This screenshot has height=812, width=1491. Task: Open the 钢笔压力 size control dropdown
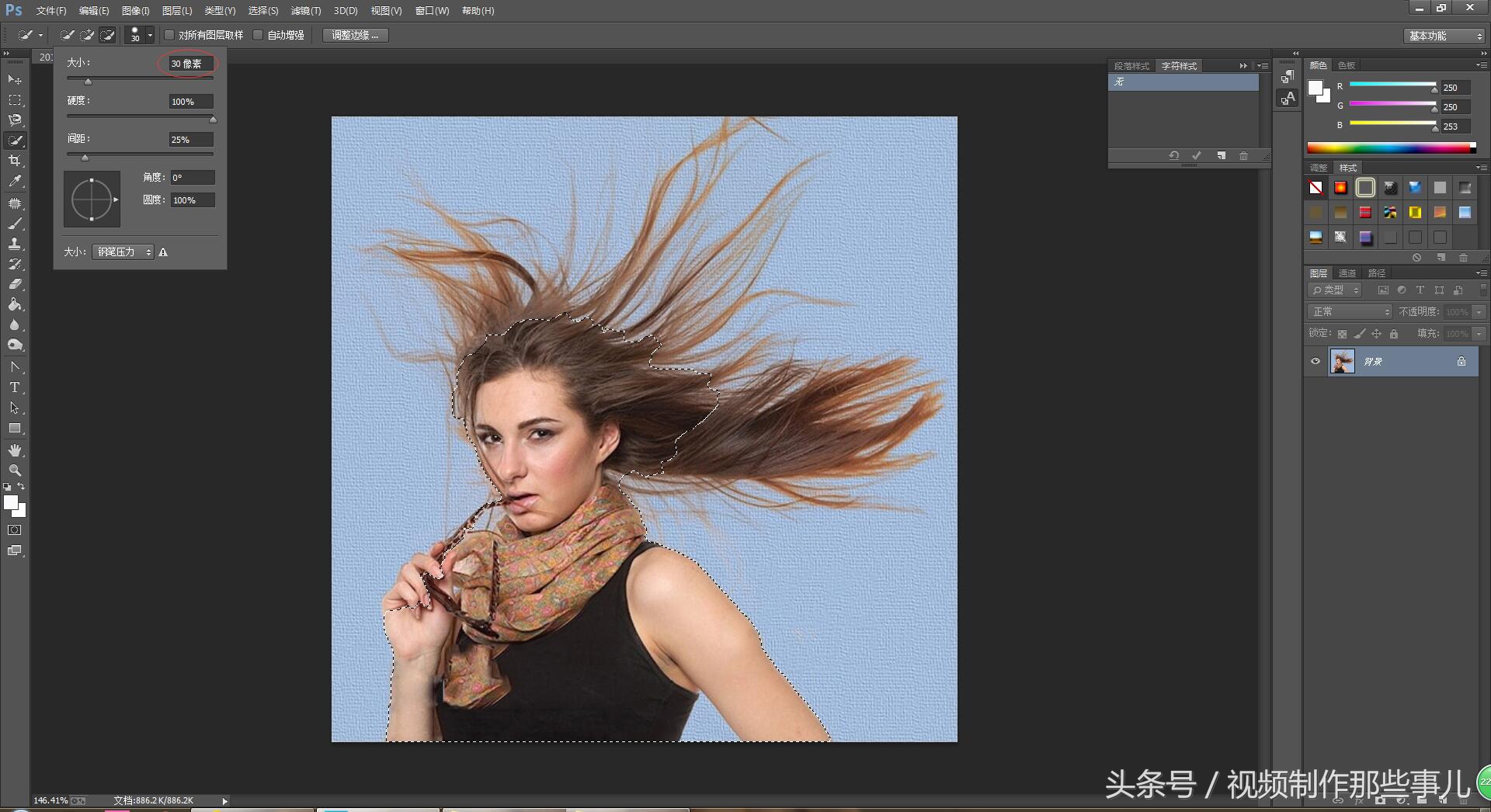click(x=123, y=252)
